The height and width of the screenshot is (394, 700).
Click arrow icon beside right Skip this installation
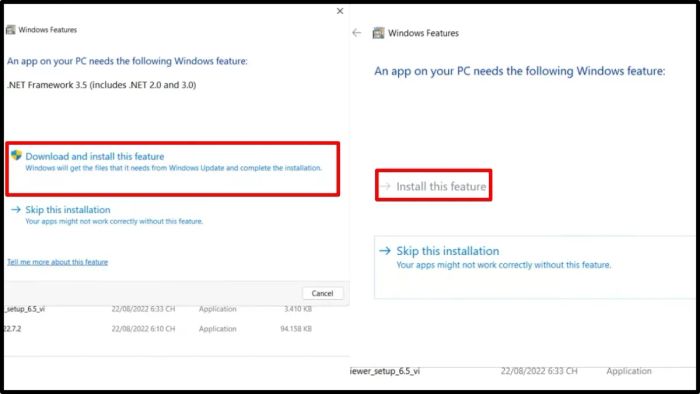(x=385, y=251)
